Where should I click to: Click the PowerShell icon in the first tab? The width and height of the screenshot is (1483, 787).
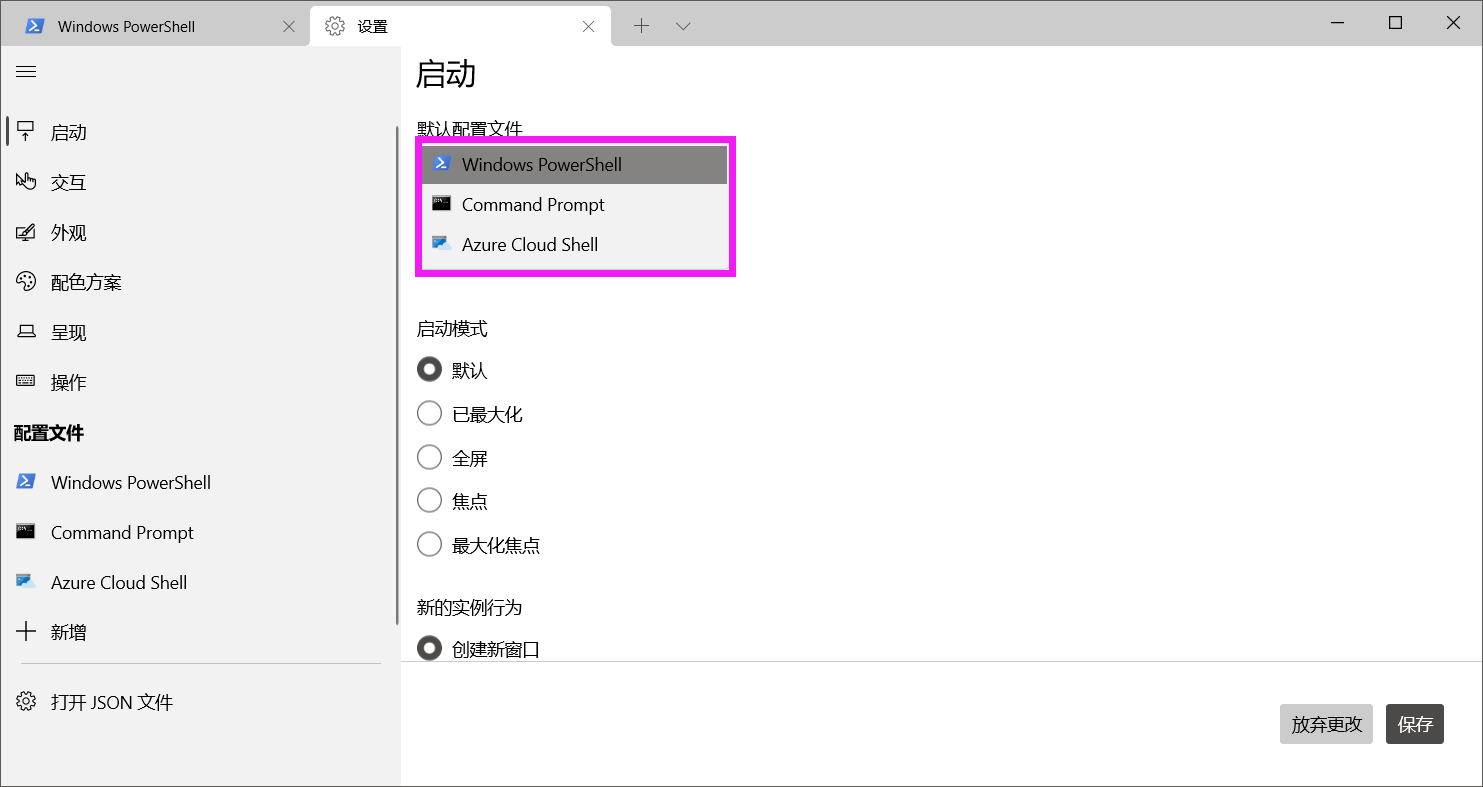point(35,26)
